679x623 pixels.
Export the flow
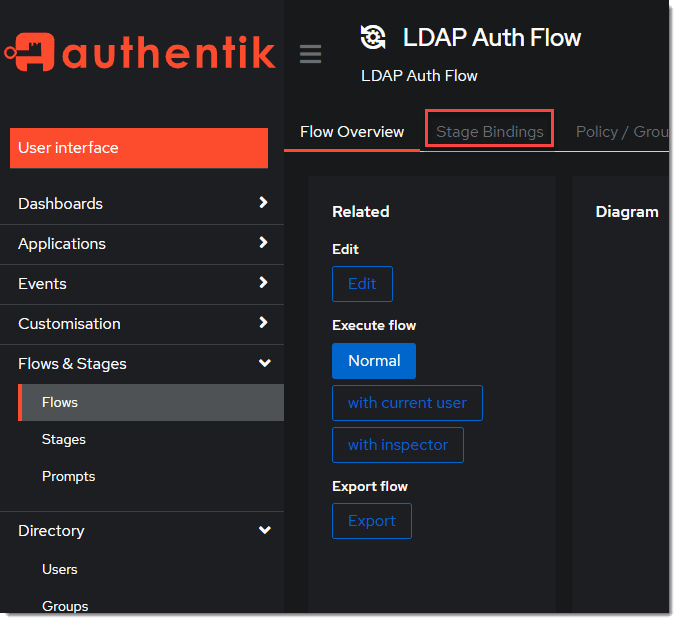(x=371, y=521)
